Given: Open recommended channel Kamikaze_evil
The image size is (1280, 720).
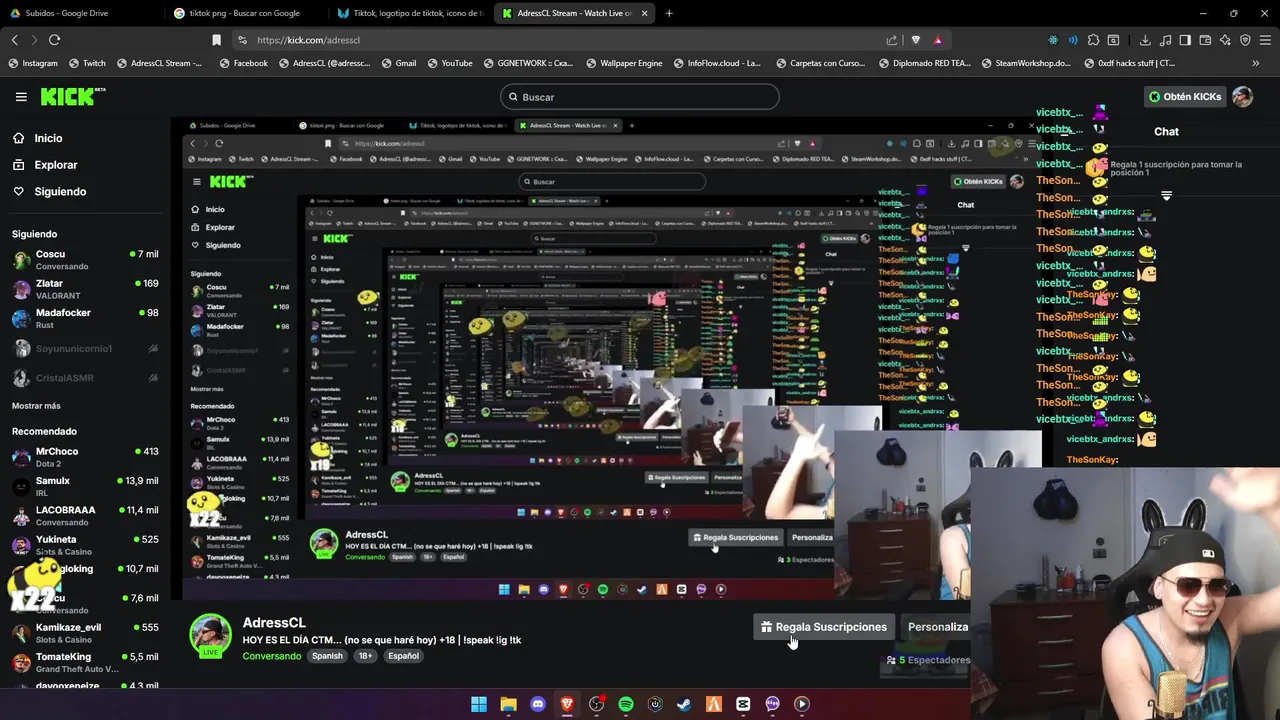Looking at the screenshot, I should (85, 633).
